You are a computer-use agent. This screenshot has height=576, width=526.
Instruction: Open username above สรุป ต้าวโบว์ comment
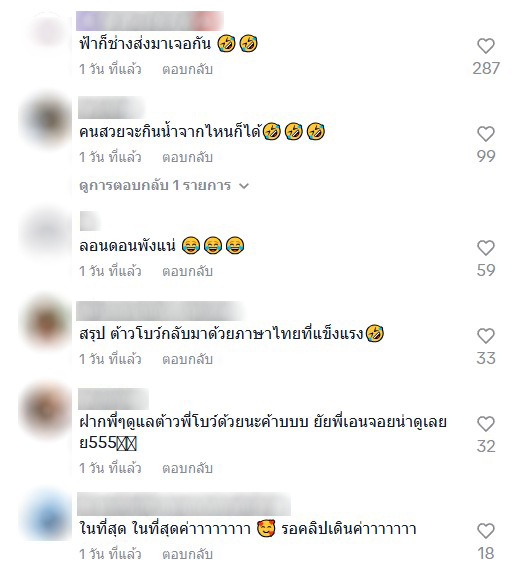tap(161, 311)
